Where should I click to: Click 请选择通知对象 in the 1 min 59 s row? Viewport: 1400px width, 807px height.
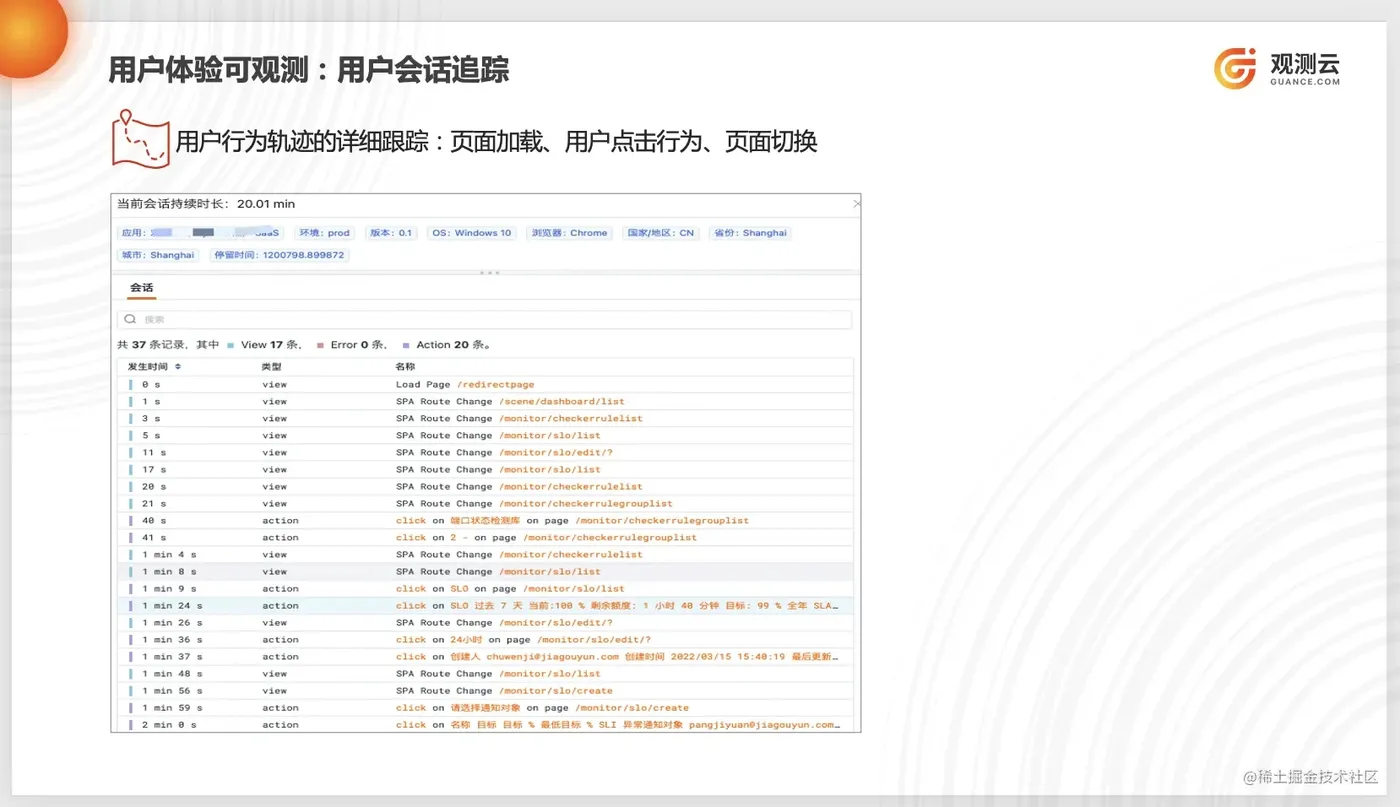pos(485,707)
